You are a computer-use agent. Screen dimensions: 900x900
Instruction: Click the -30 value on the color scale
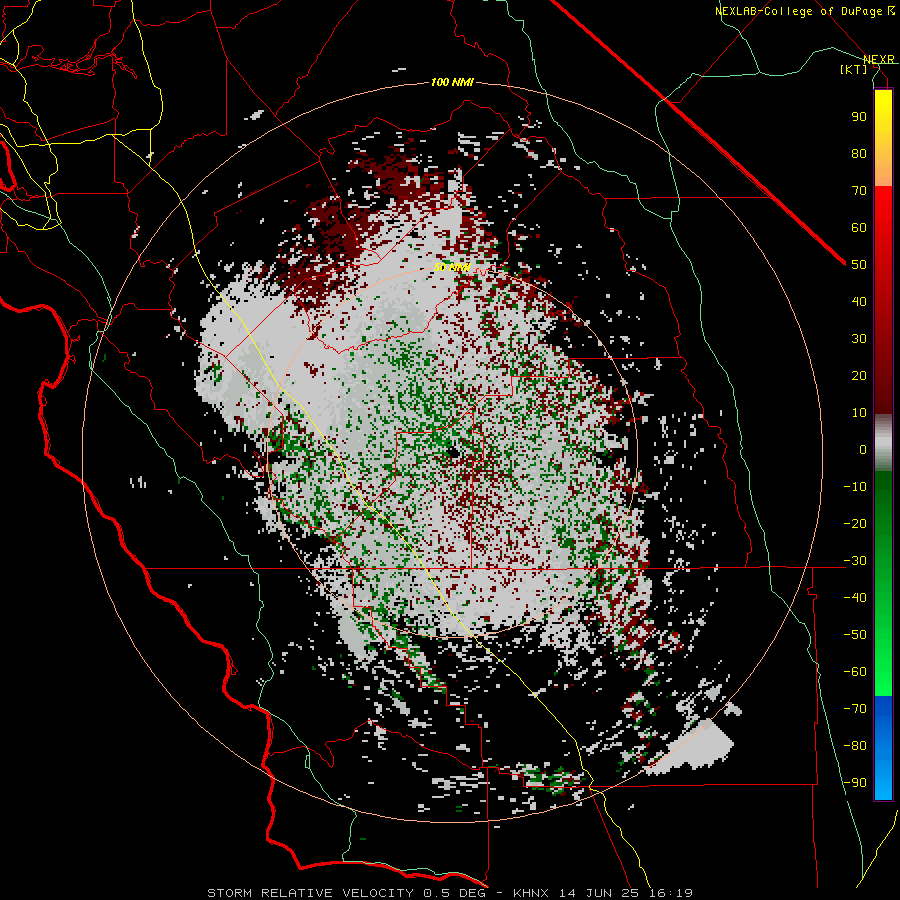tap(855, 561)
